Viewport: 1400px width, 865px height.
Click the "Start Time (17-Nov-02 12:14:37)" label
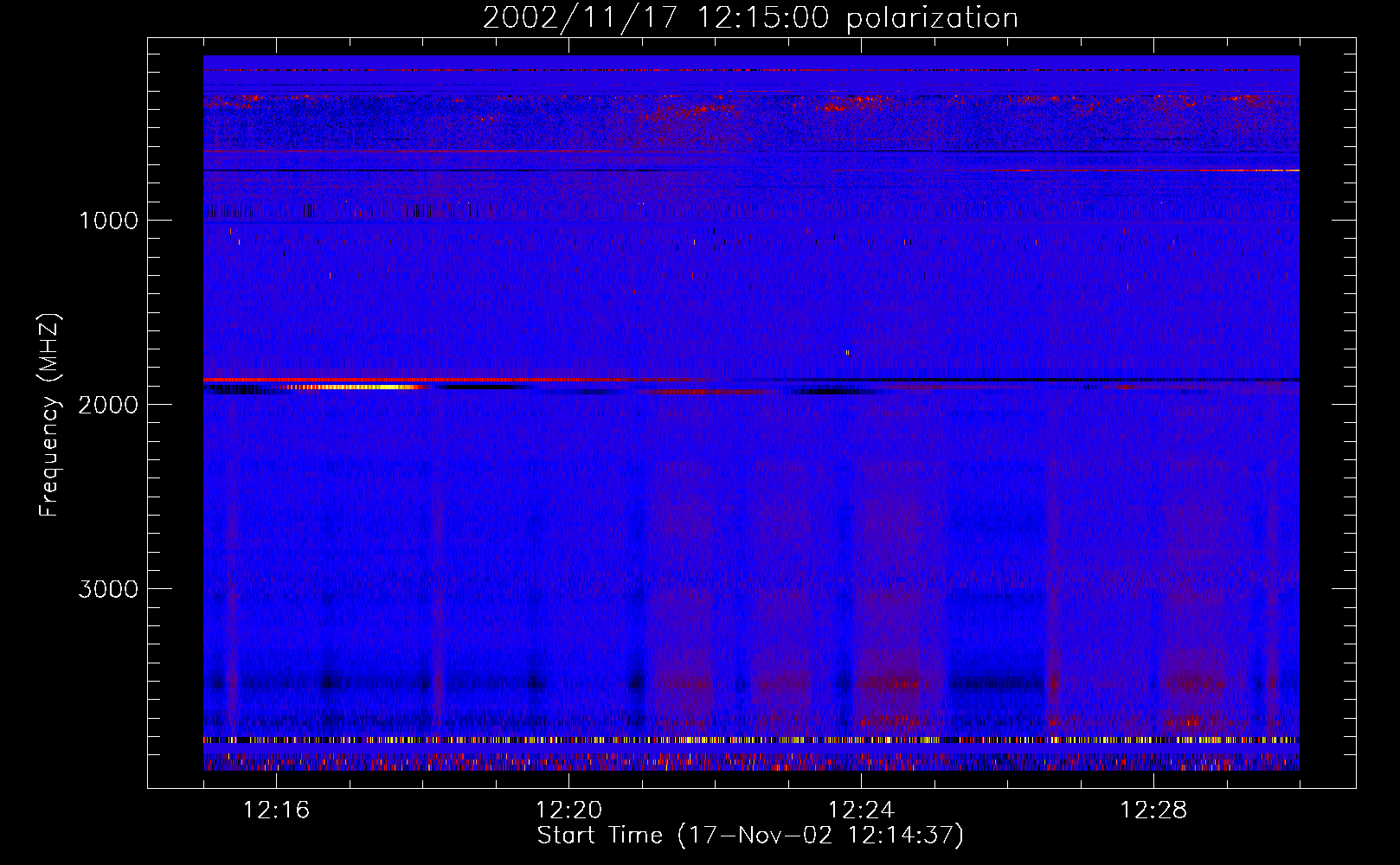[x=750, y=836]
